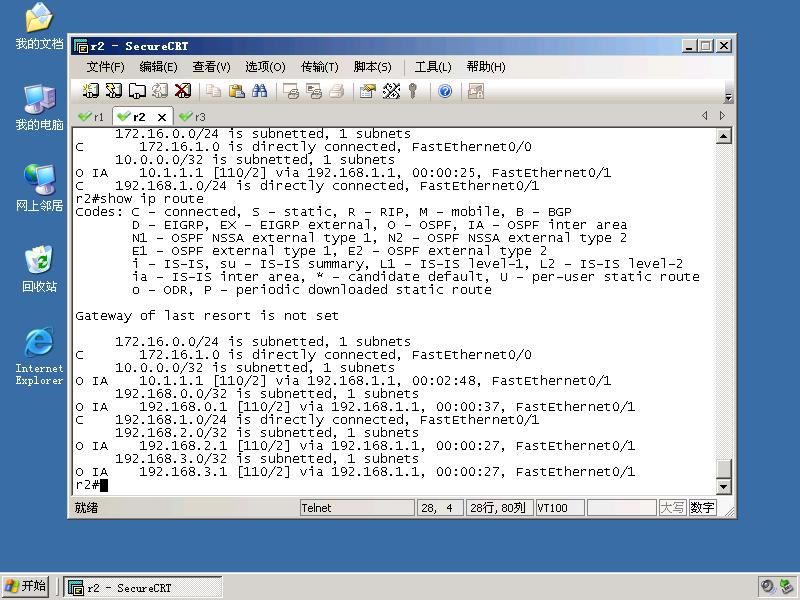Click the route entry 192.168.0.1 line
800x600 pixels.
[x=355, y=407]
